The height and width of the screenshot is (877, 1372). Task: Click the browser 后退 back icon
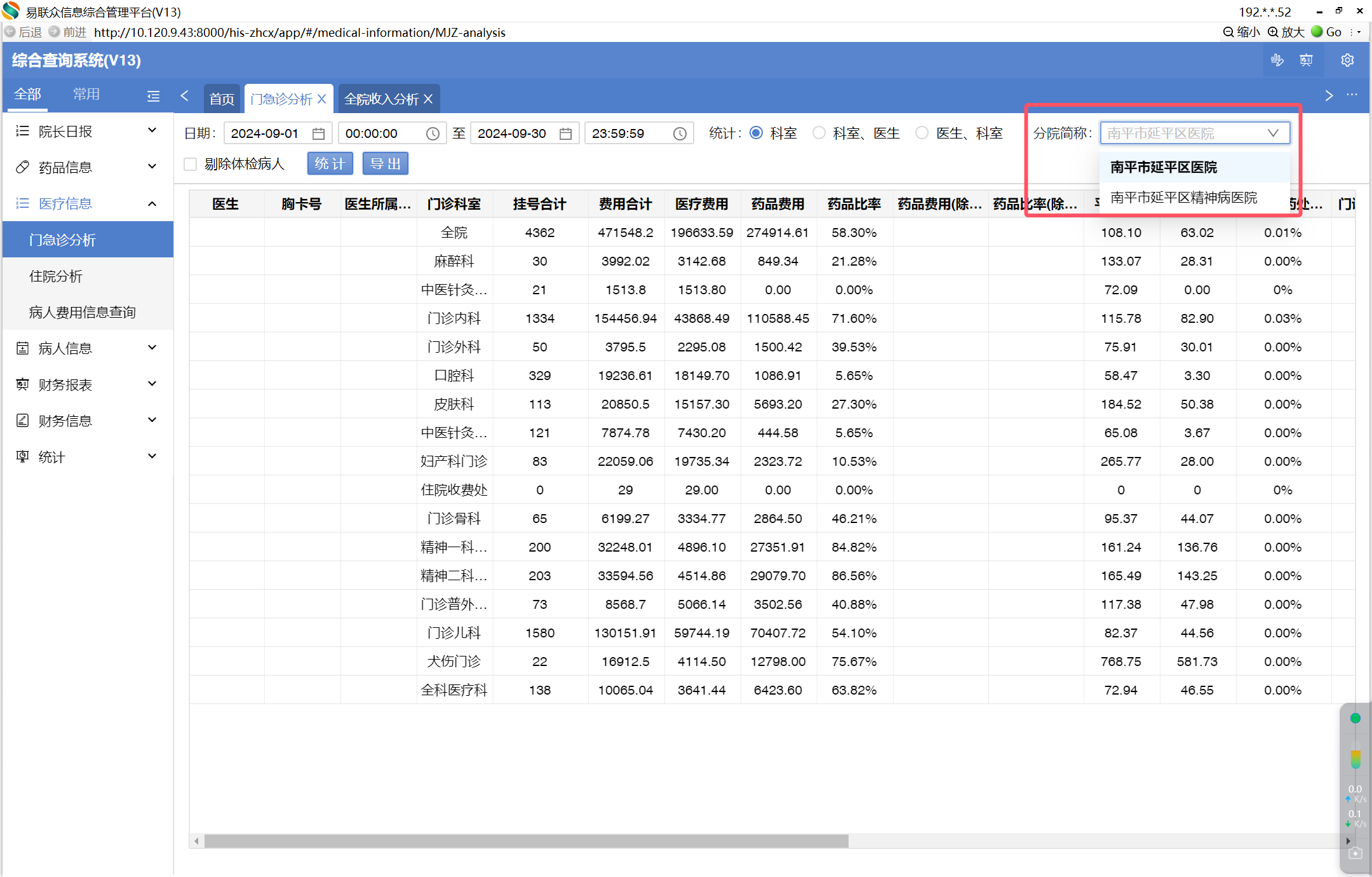tap(10, 32)
